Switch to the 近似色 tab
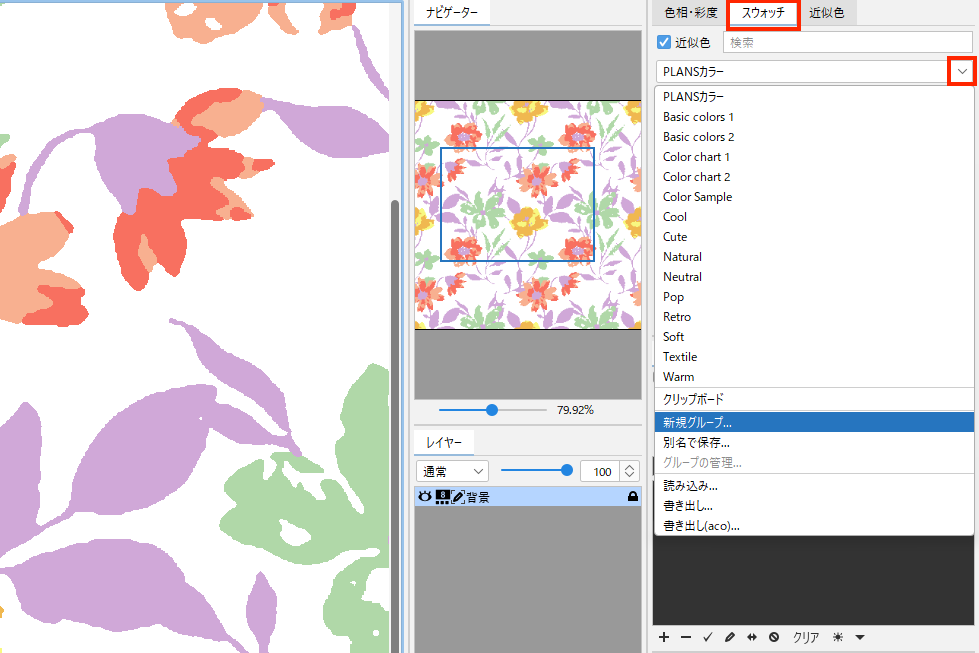Viewport: 979px width, 653px height. pos(827,12)
